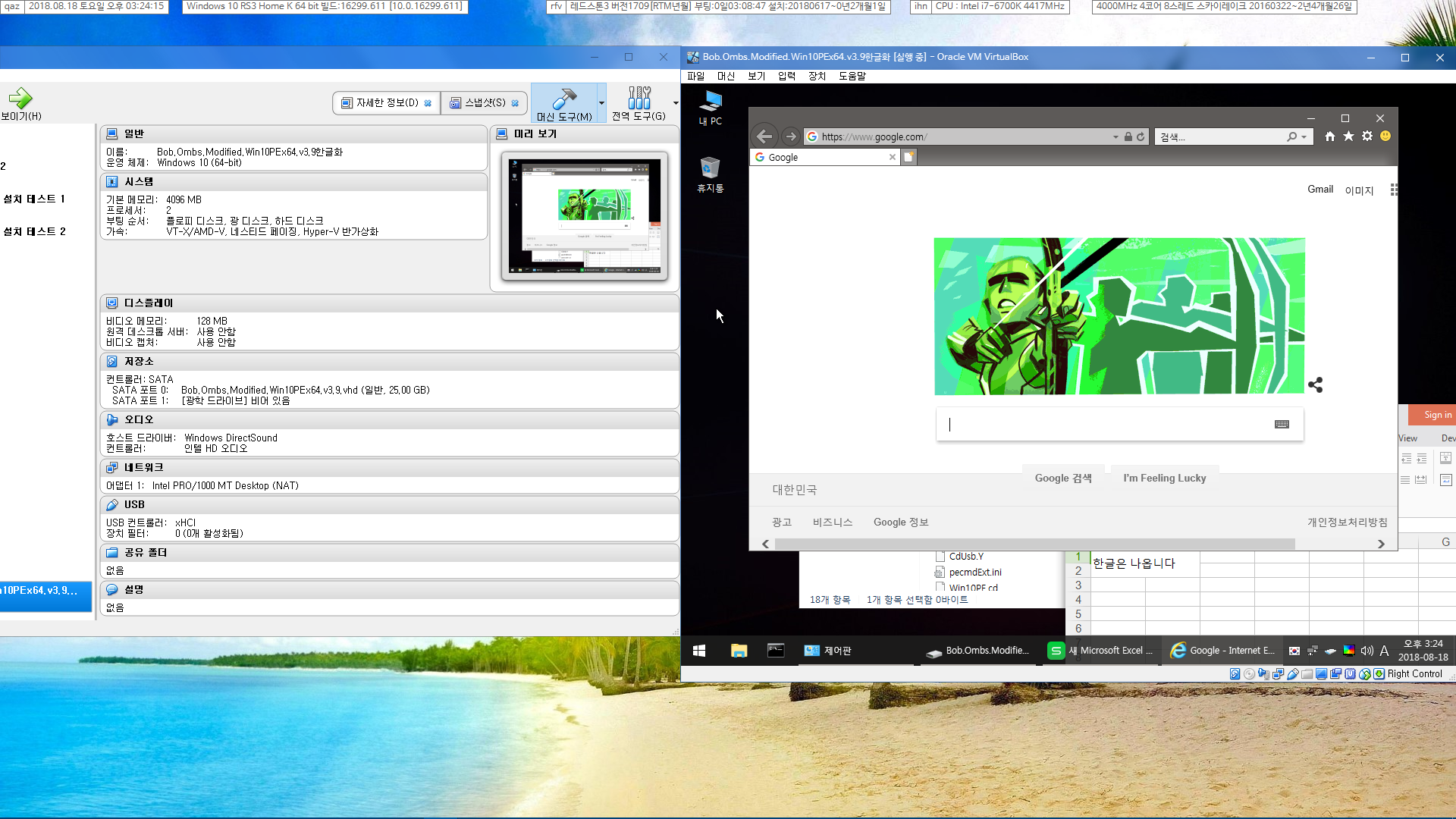Click the share icon beside the Google doodle
1456x819 pixels.
pos(1315,385)
